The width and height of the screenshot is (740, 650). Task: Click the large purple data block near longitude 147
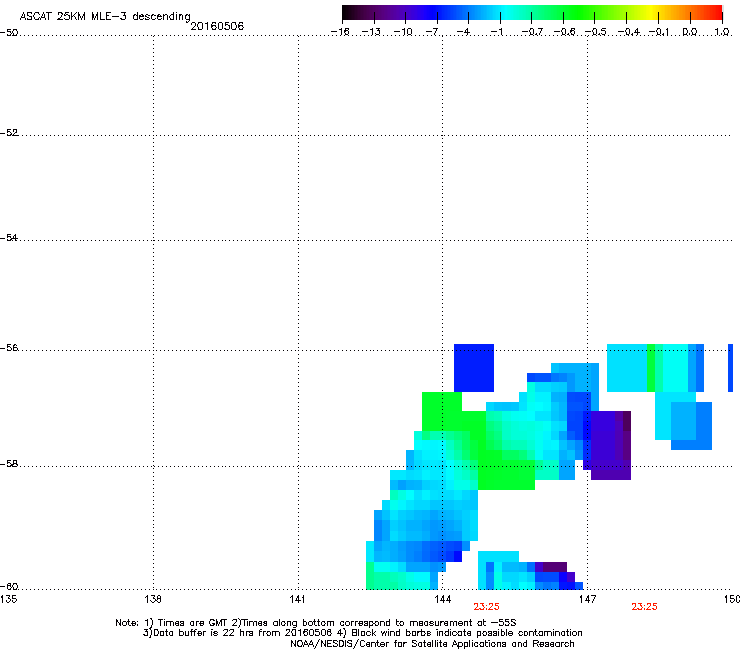tap(611, 445)
